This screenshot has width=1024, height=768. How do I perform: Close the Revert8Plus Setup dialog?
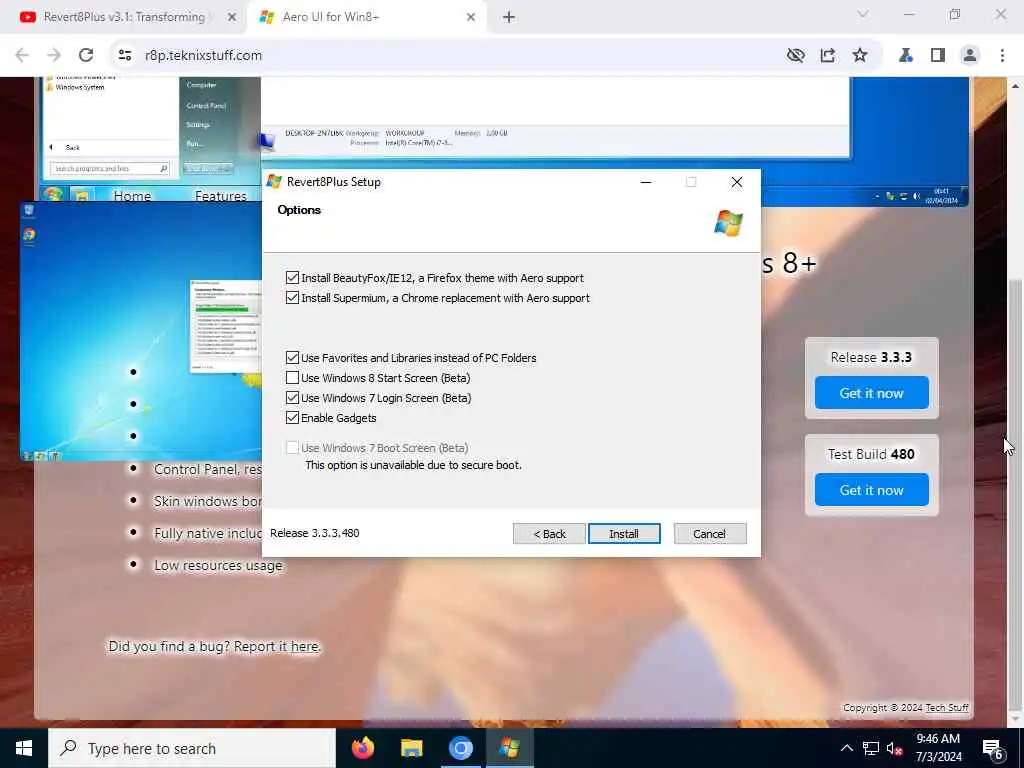737,182
